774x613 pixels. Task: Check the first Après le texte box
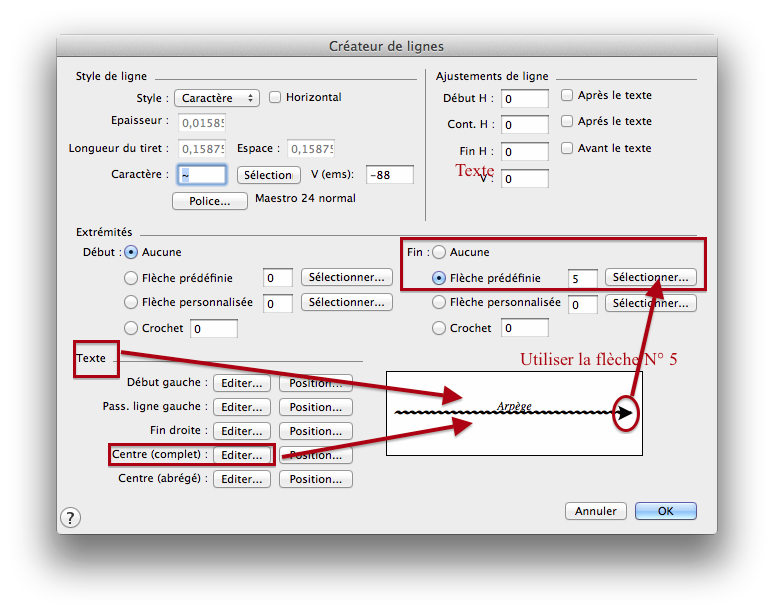click(x=567, y=96)
